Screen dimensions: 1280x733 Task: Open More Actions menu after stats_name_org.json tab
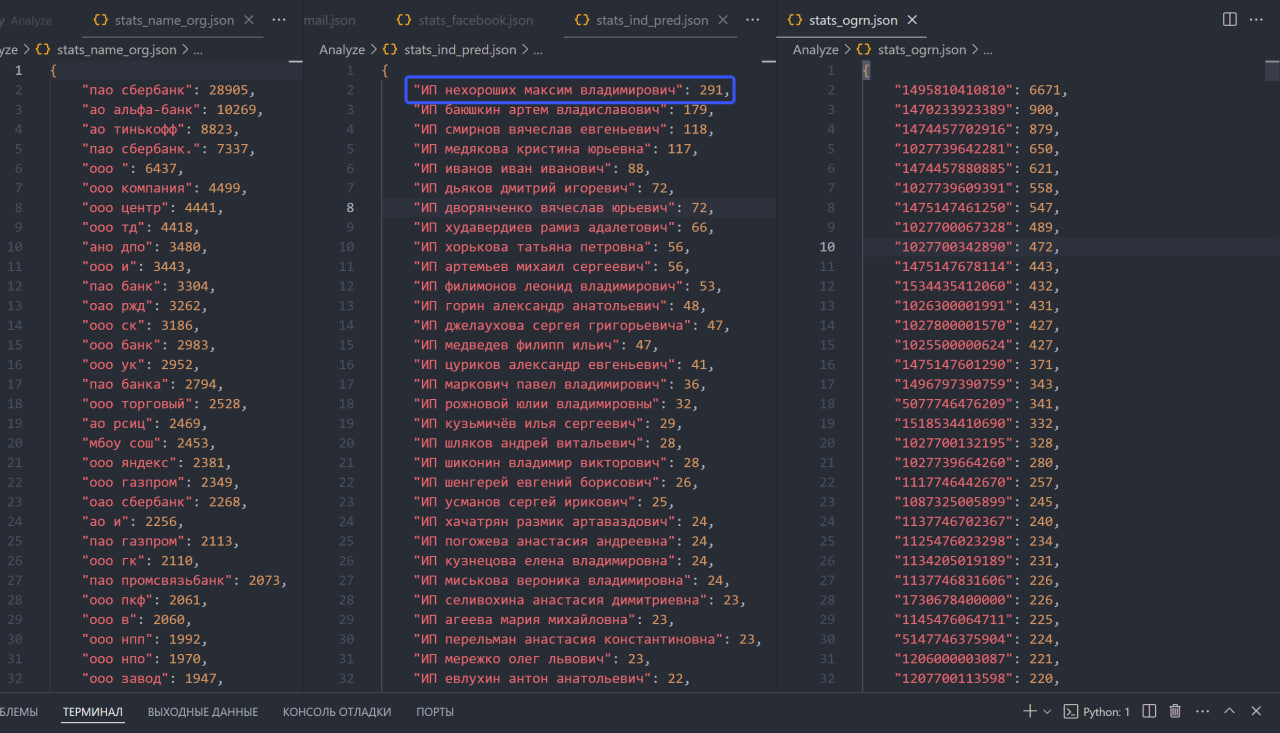(279, 19)
